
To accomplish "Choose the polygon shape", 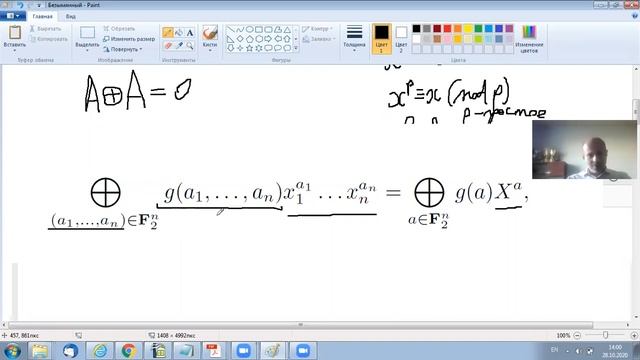I will point(278,30).
